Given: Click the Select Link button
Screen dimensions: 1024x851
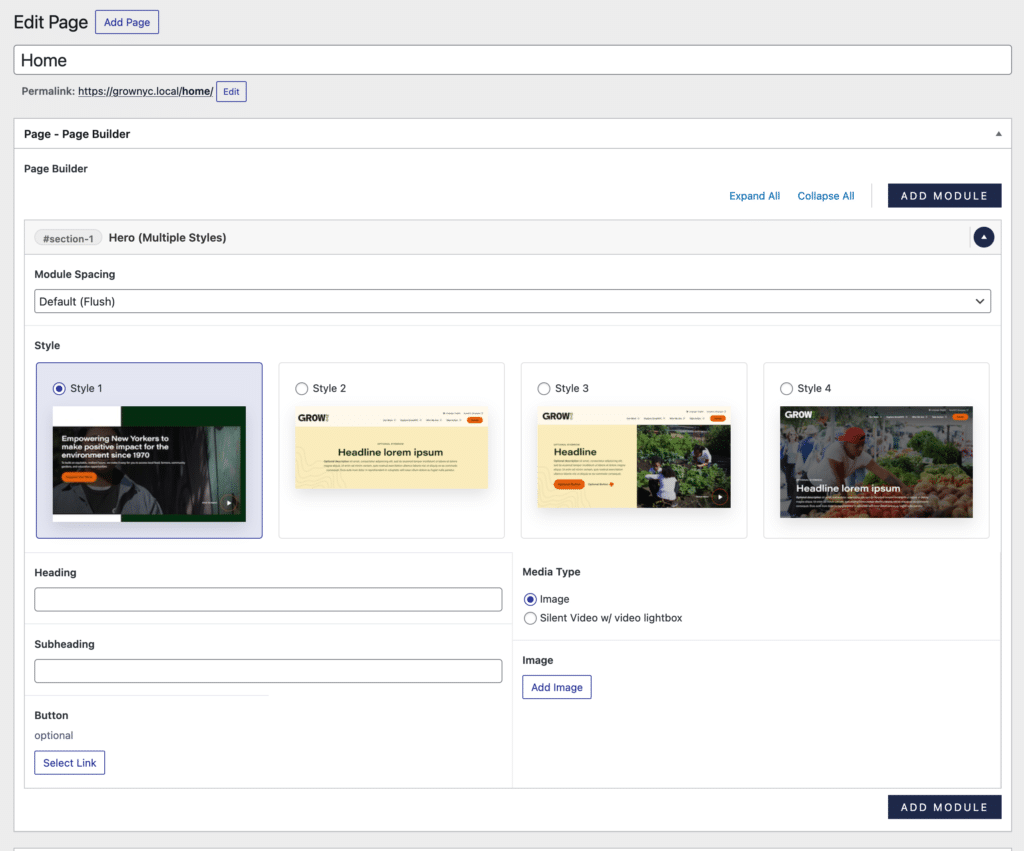Looking at the screenshot, I should click(x=69, y=763).
